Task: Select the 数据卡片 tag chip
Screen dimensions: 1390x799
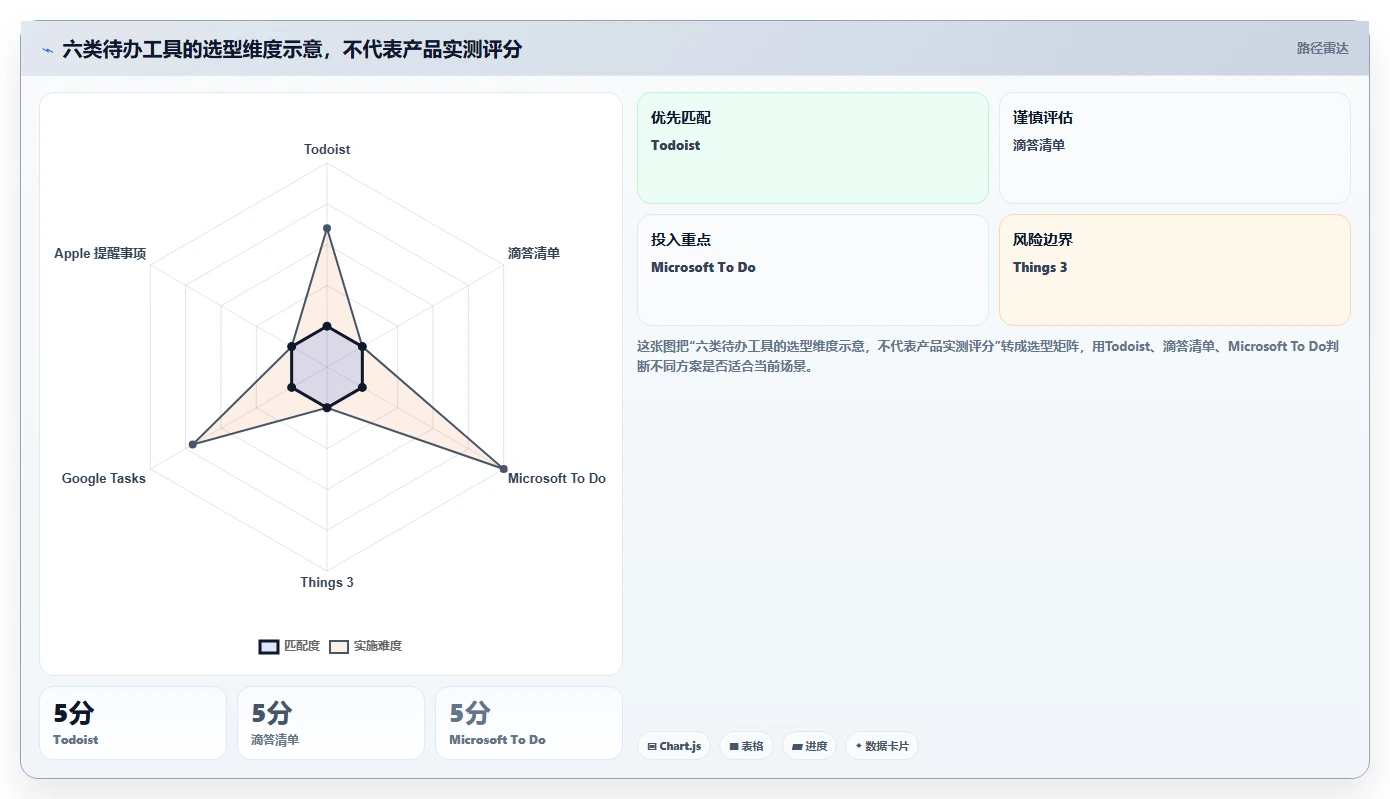Action: coord(881,746)
